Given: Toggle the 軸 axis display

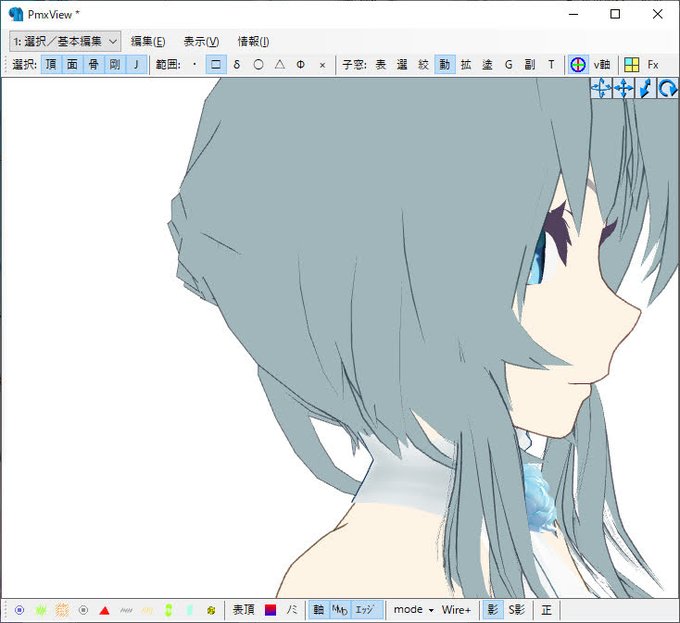Looking at the screenshot, I should pyautogui.click(x=319, y=610).
